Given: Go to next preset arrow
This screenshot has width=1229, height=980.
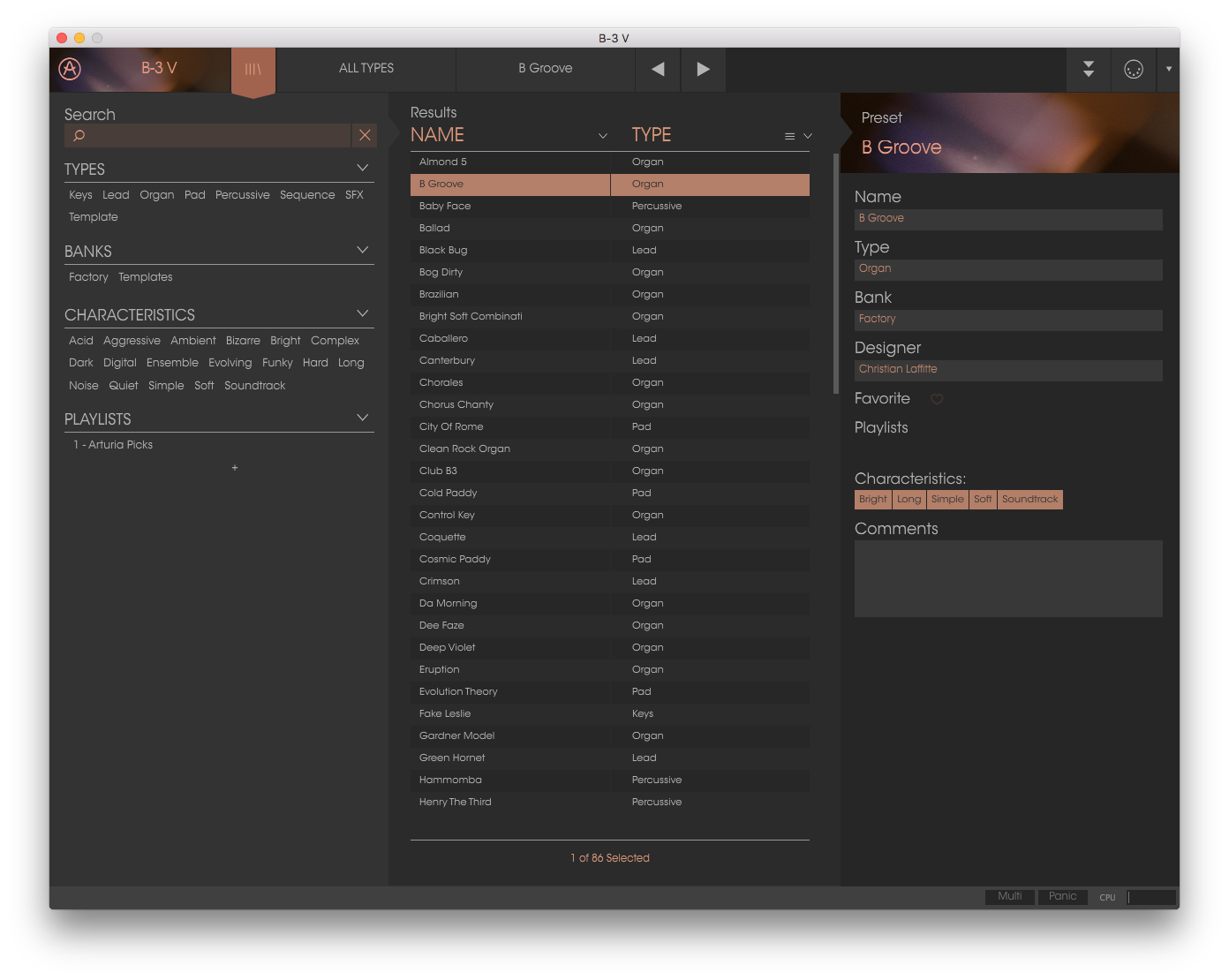Looking at the screenshot, I should (x=703, y=69).
